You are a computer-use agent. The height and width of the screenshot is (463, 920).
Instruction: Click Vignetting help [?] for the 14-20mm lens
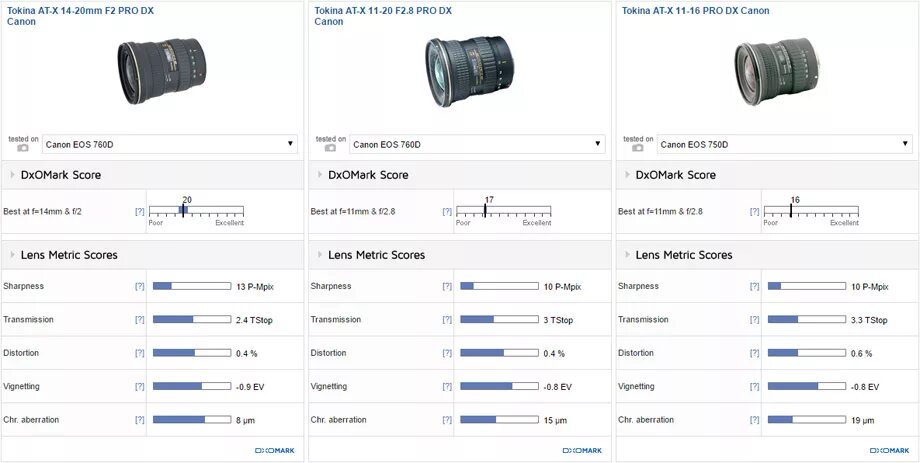point(140,387)
